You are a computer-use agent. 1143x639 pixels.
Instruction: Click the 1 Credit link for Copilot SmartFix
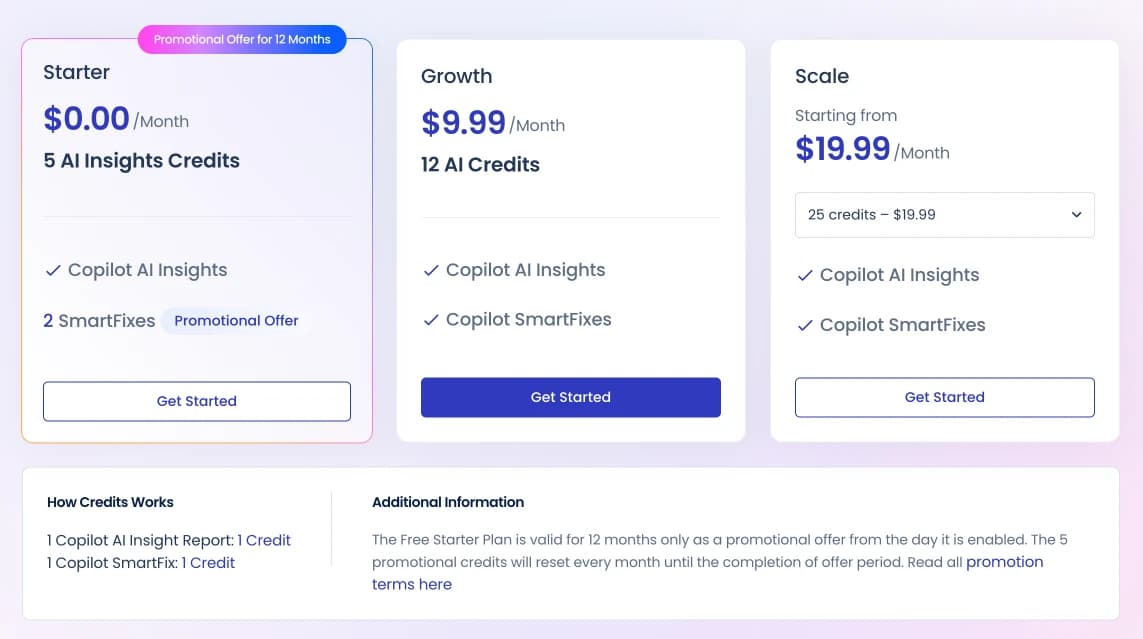pos(210,562)
